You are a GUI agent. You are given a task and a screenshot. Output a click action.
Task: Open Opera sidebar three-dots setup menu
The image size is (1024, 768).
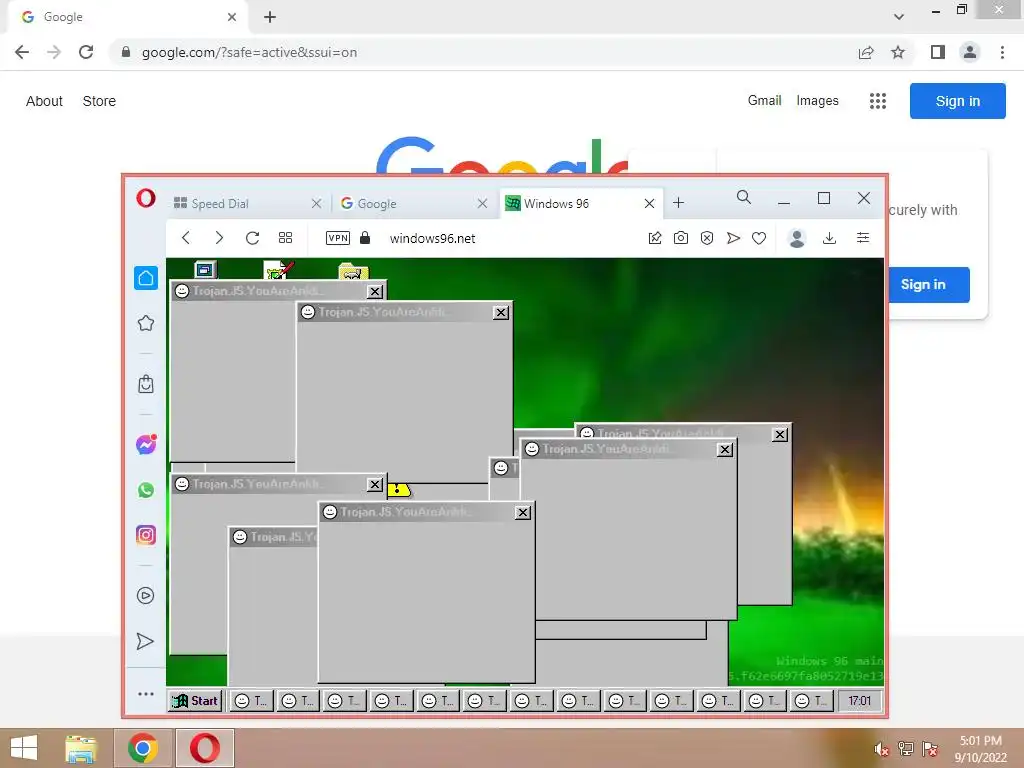tap(146, 694)
